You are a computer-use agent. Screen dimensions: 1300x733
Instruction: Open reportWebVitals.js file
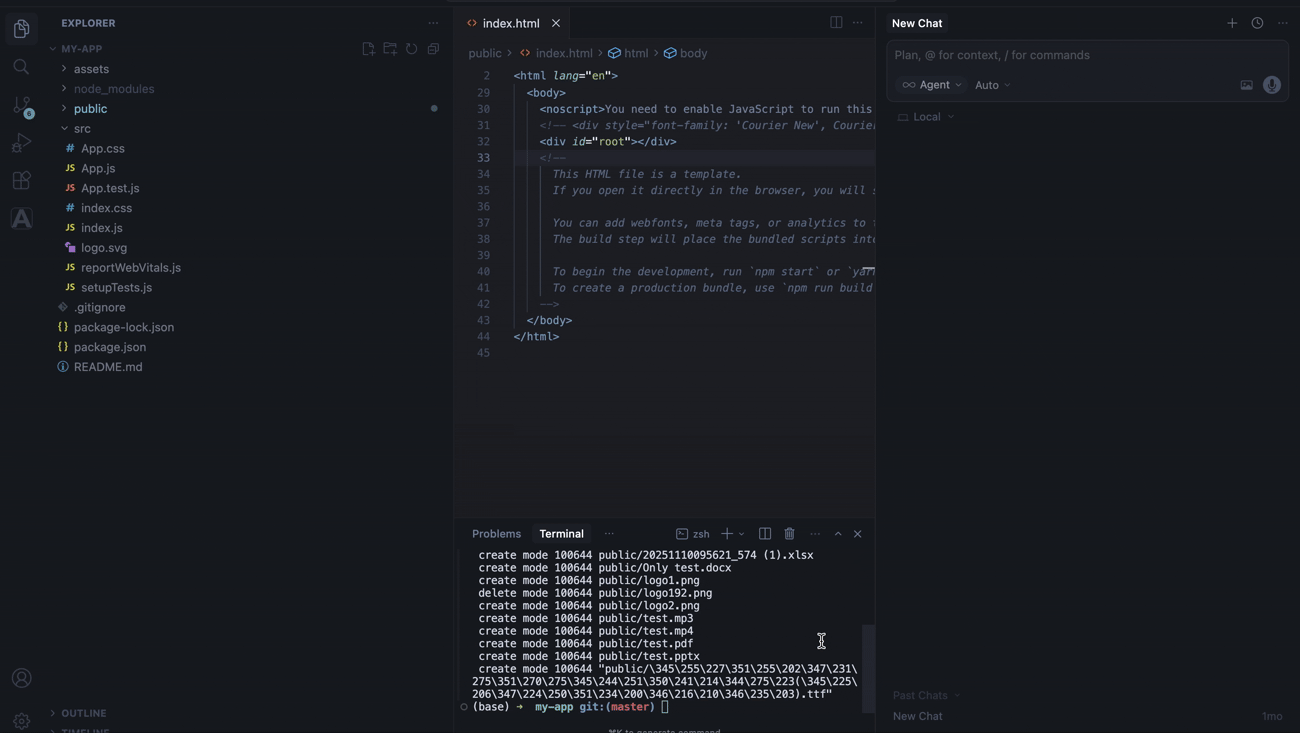pos(131,268)
